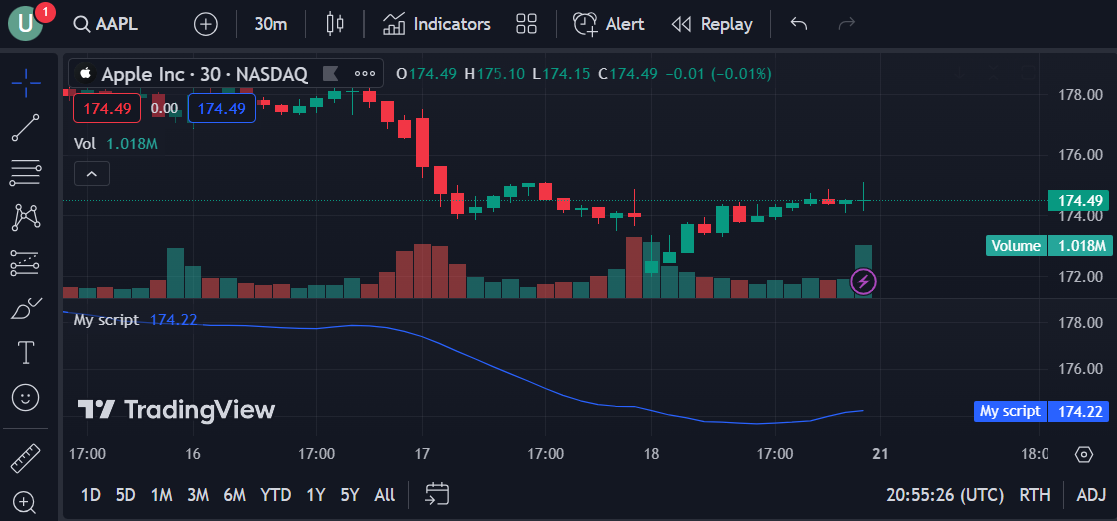
Task: Add a symbol with the plus icon
Action: tap(206, 24)
